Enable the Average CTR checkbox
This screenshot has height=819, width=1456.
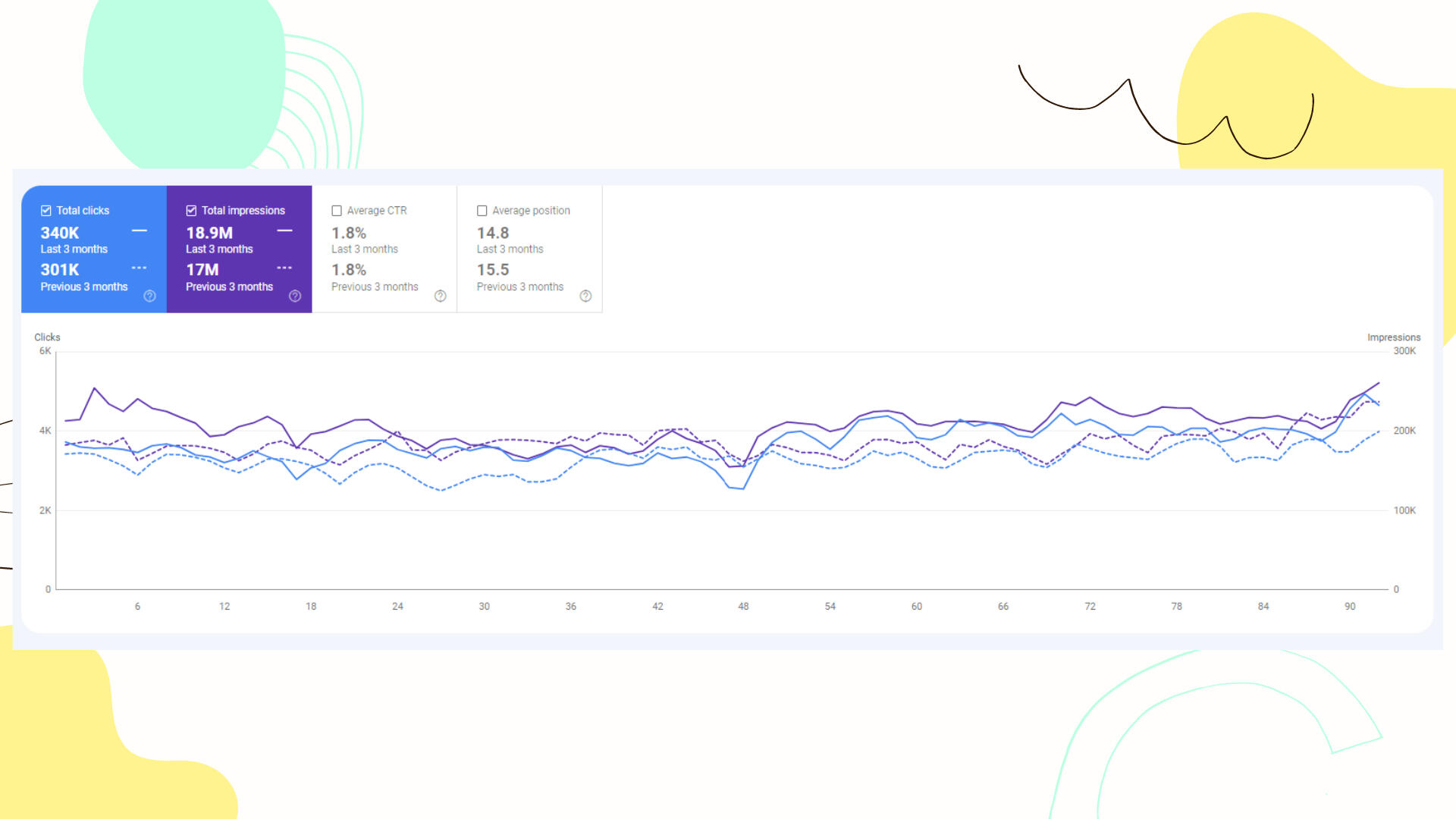click(x=337, y=211)
